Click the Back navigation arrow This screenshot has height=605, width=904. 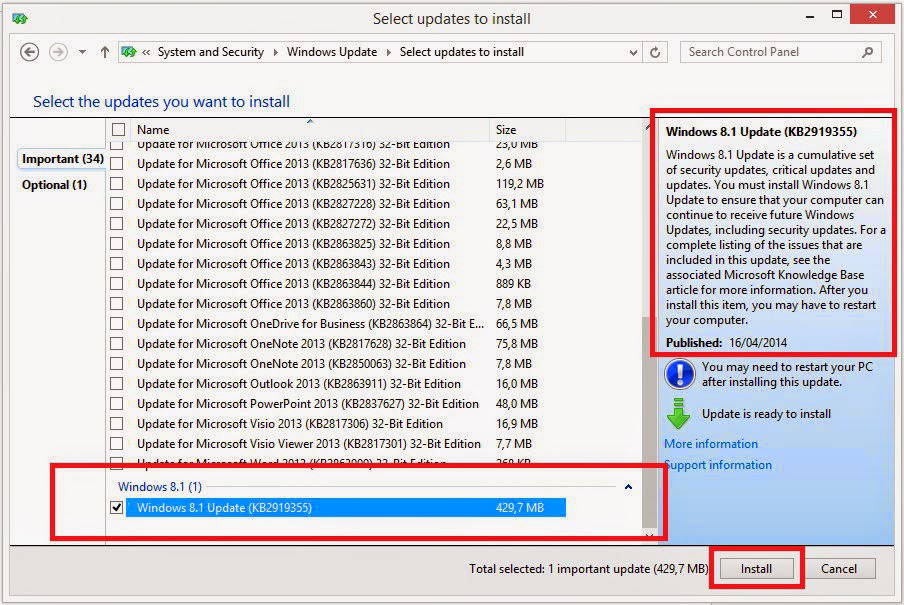[29, 52]
